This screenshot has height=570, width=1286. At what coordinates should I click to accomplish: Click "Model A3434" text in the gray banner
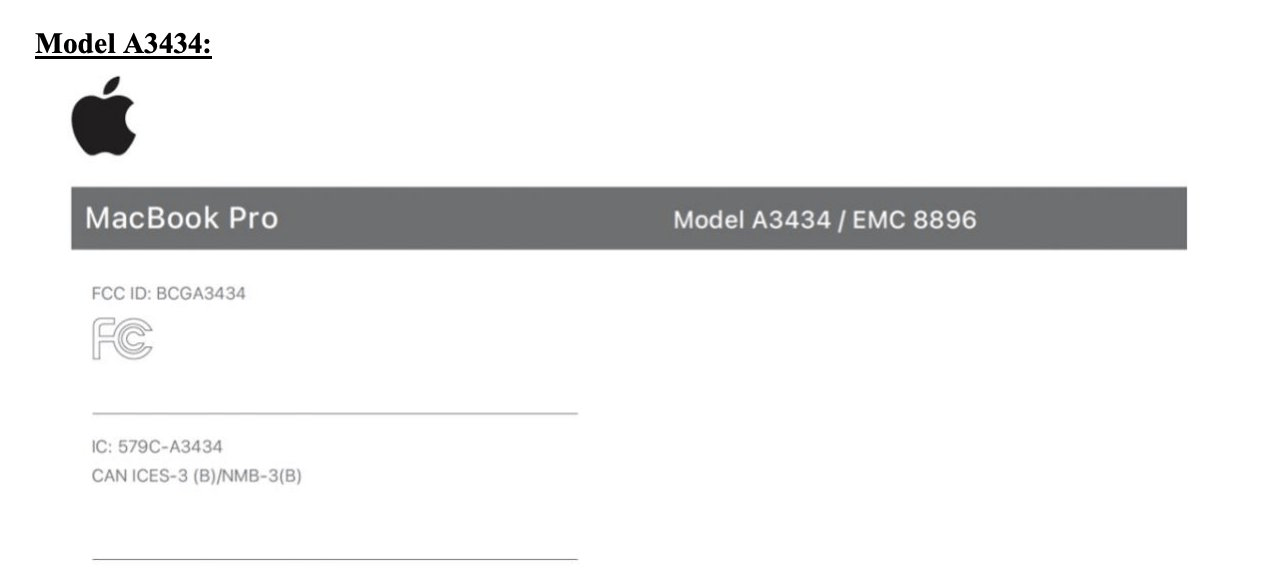pos(752,220)
